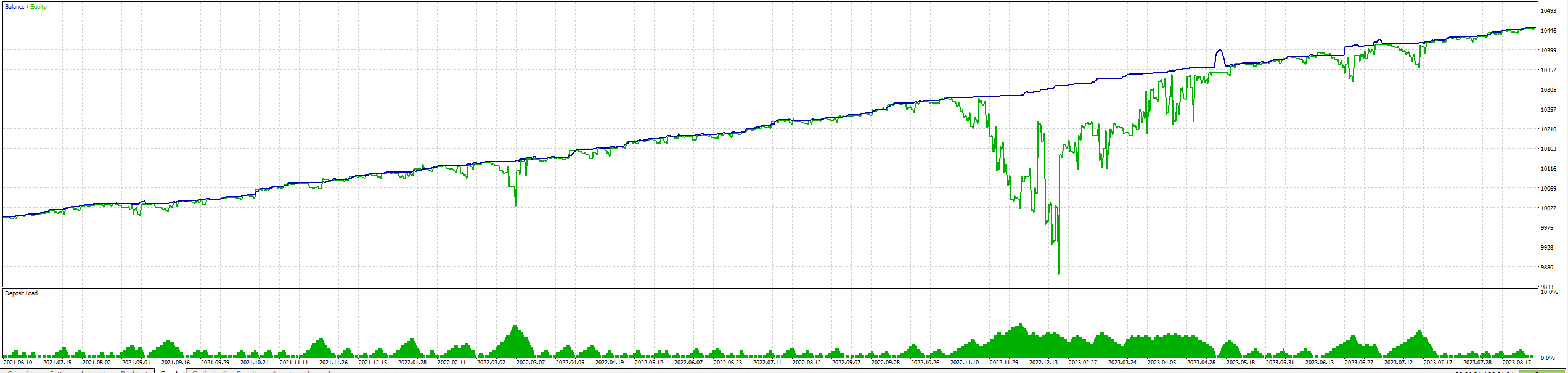Click the 10.0% deposit load scale label
Image resolution: width=1568 pixels, height=373 pixels.
click(x=1548, y=292)
